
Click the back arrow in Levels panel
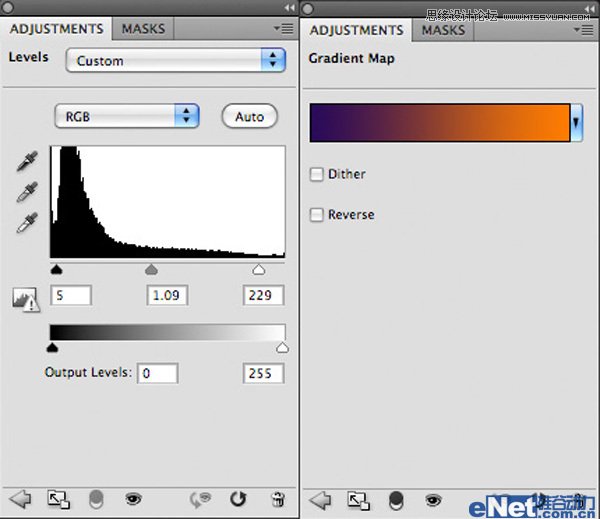click(x=20, y=499)
